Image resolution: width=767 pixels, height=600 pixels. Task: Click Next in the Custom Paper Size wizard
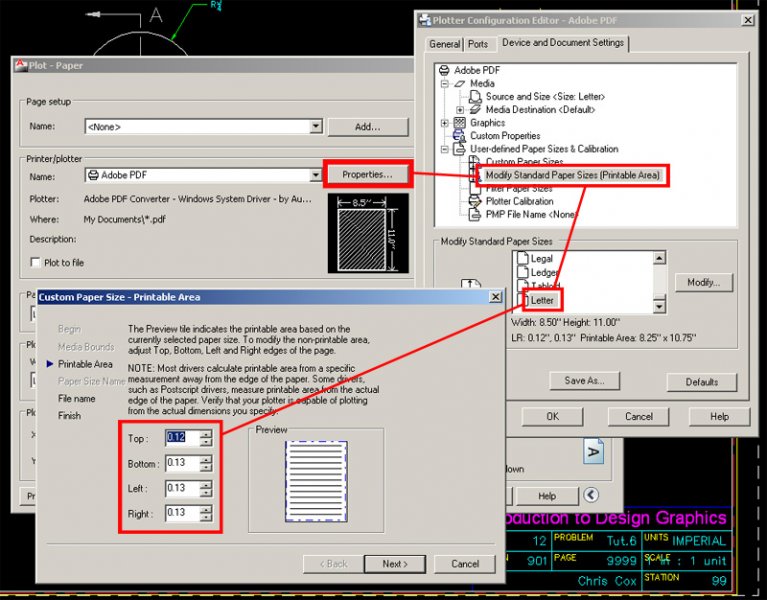[395, 564]
